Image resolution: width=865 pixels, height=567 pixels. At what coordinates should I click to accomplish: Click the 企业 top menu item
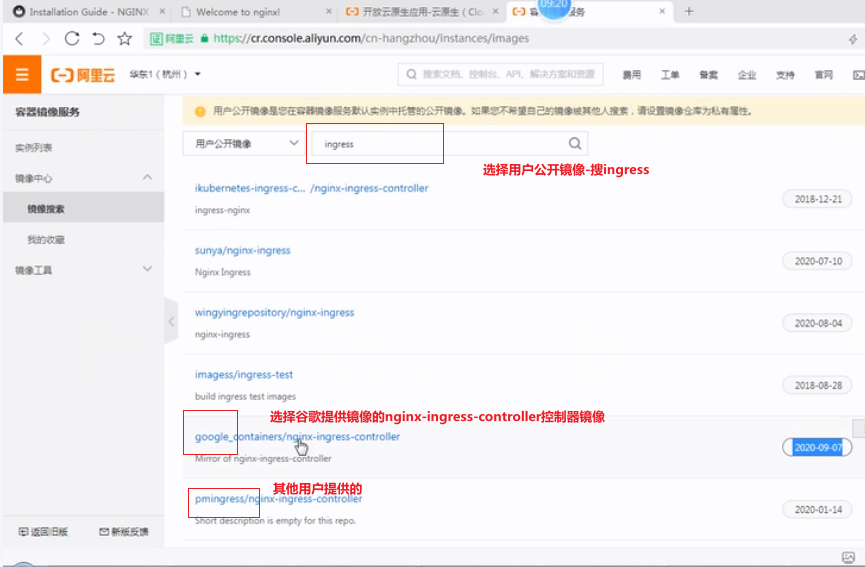[x=747, y=75]
